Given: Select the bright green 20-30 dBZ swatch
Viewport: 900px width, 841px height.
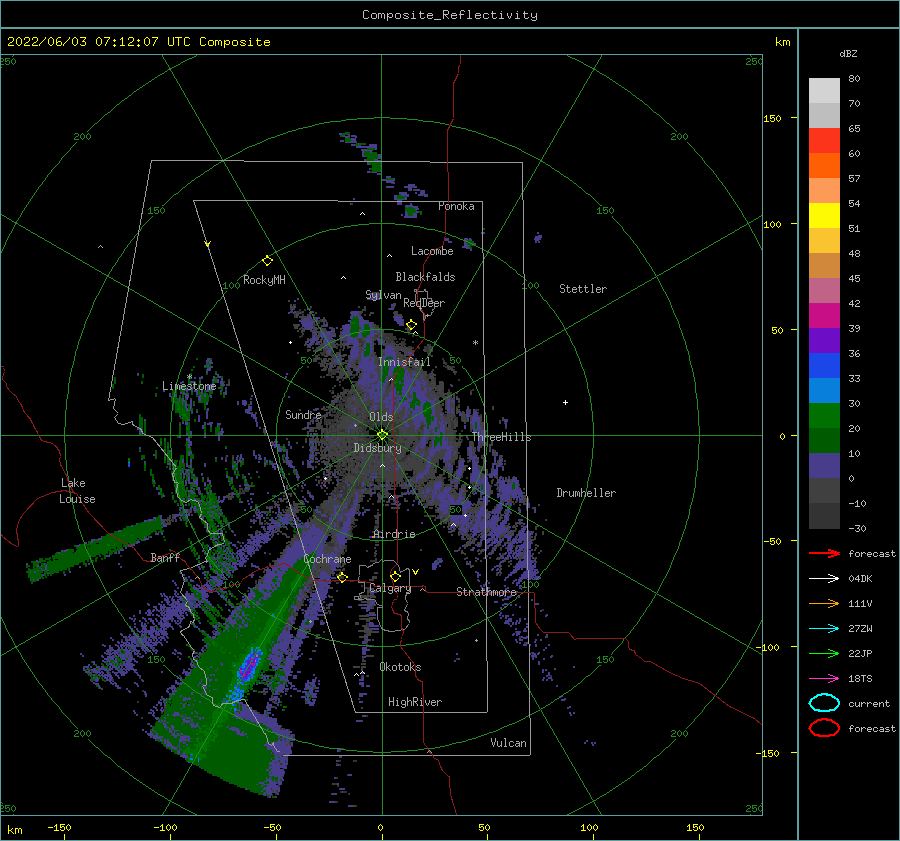Looking at the screenshot, I should tap(824, 416).
